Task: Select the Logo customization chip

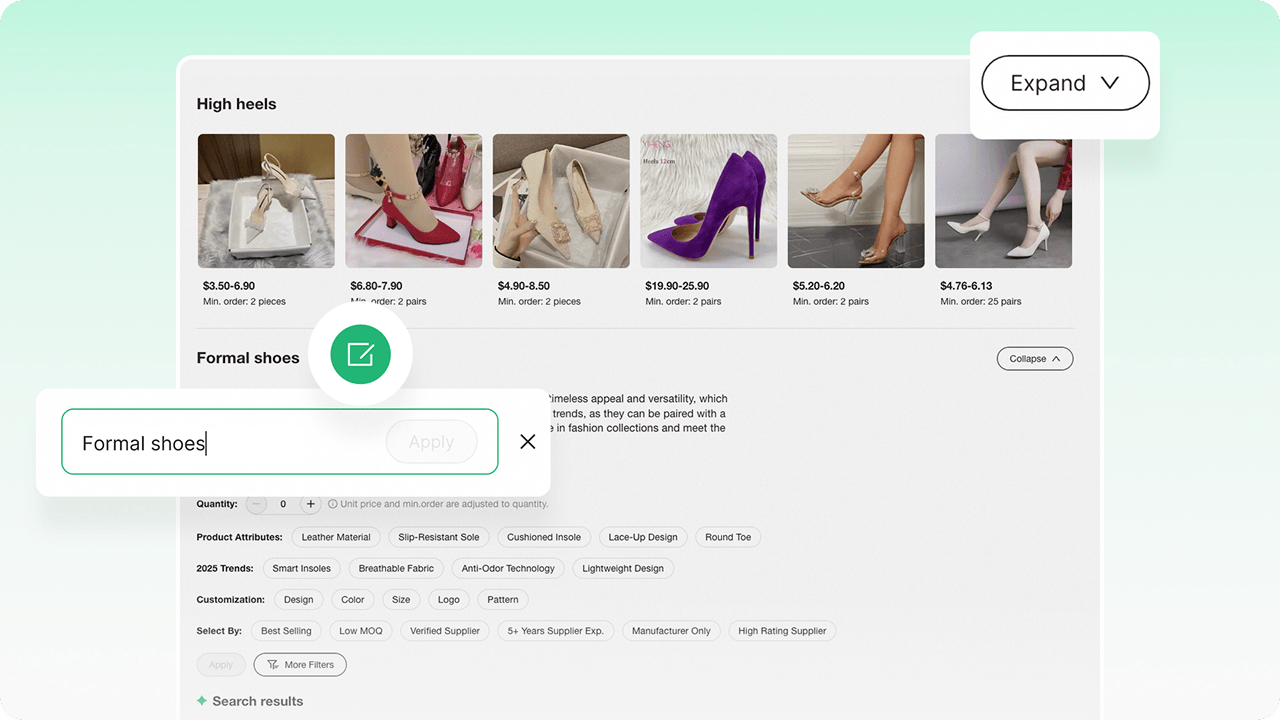Action: [x=448, y=600]
